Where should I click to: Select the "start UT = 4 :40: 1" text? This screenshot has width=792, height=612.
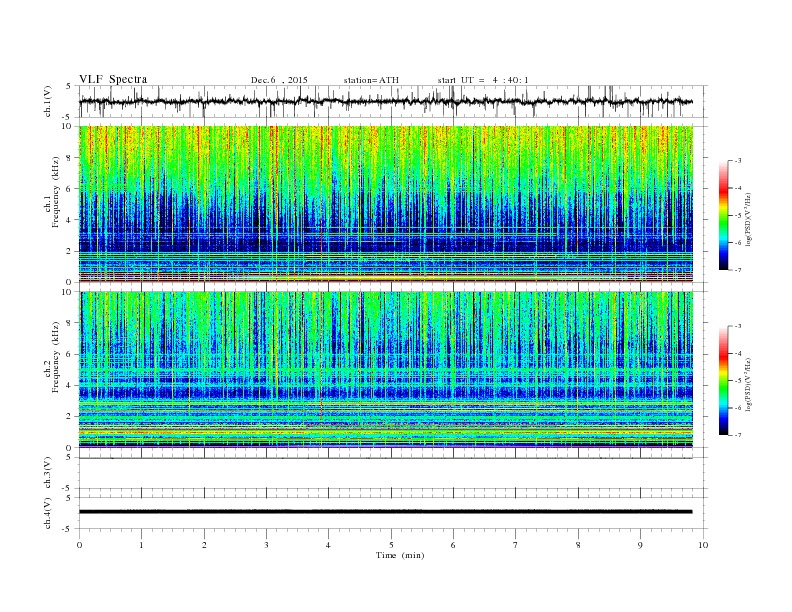coord(483,80)
